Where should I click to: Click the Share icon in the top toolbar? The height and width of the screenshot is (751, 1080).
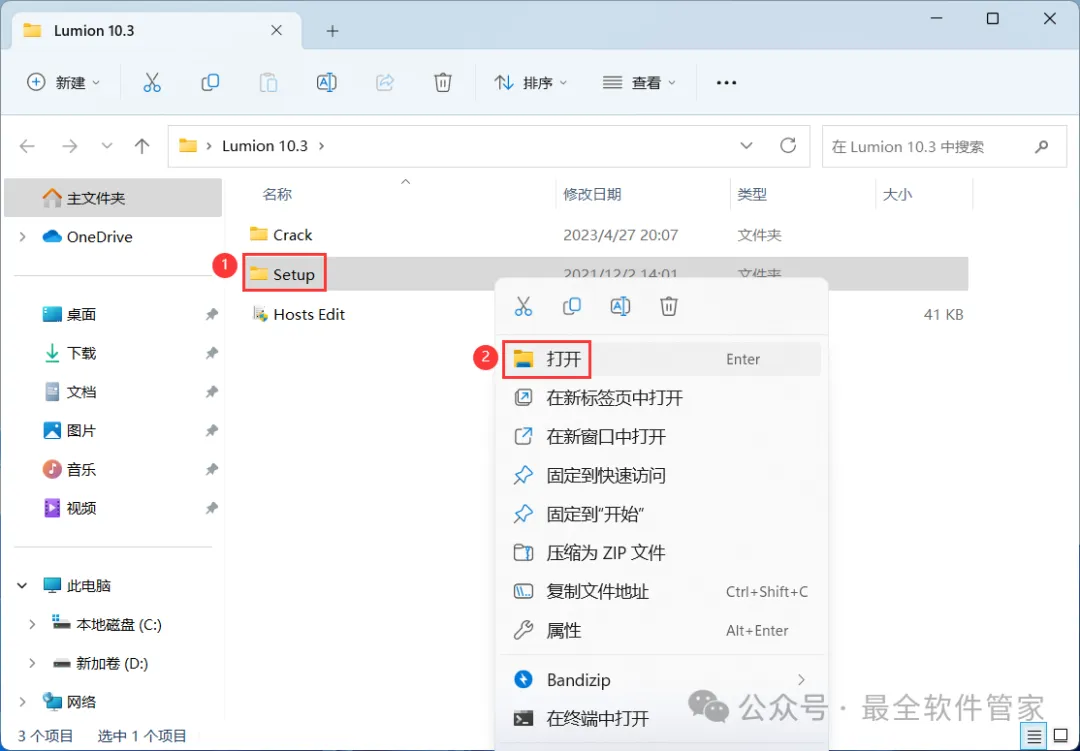pyautogui.click(x=384, y=83)
